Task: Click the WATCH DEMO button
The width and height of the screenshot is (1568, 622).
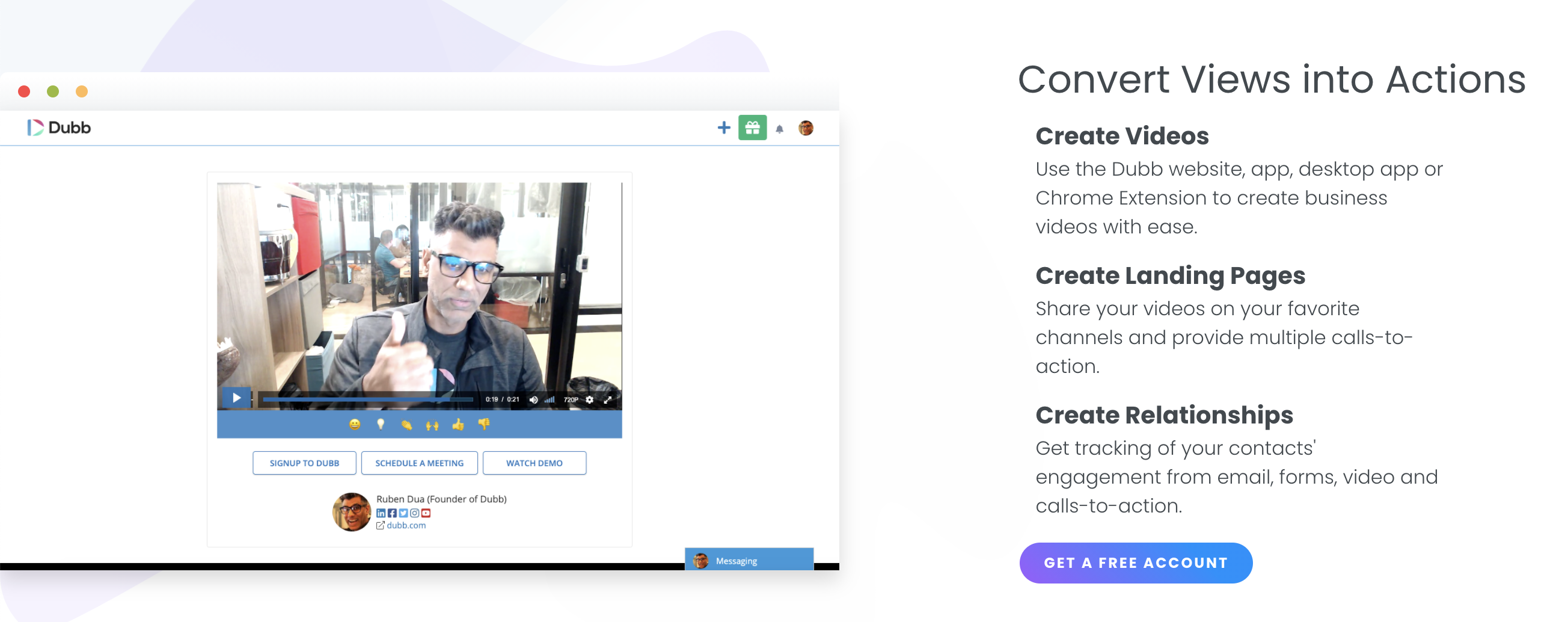Action: [534, 463]
